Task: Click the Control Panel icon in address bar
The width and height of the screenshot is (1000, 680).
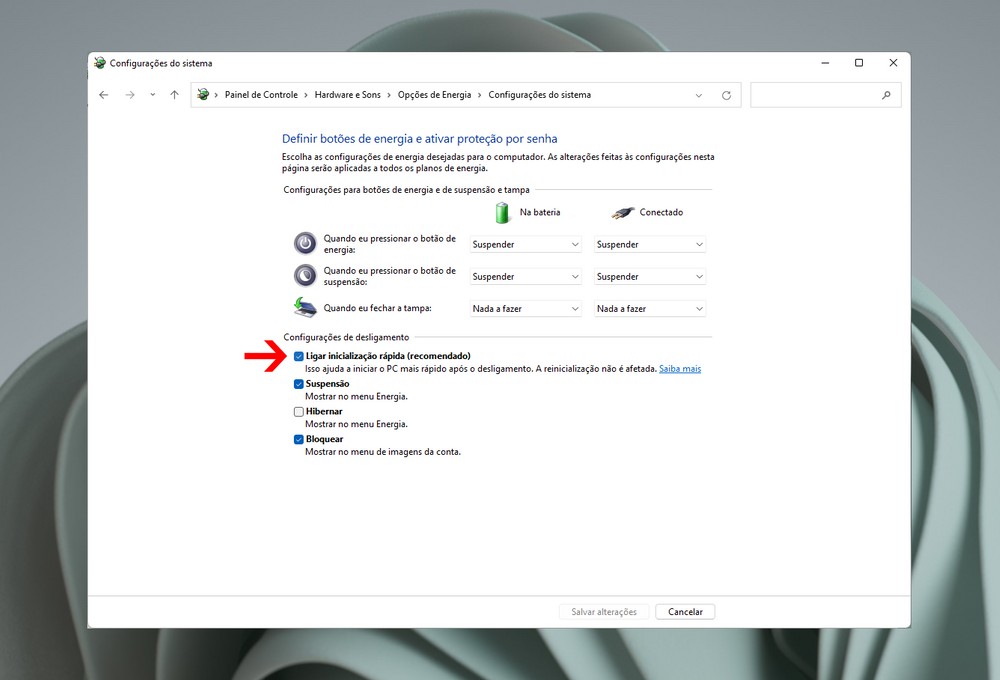Action: click(x=204, y=95)
